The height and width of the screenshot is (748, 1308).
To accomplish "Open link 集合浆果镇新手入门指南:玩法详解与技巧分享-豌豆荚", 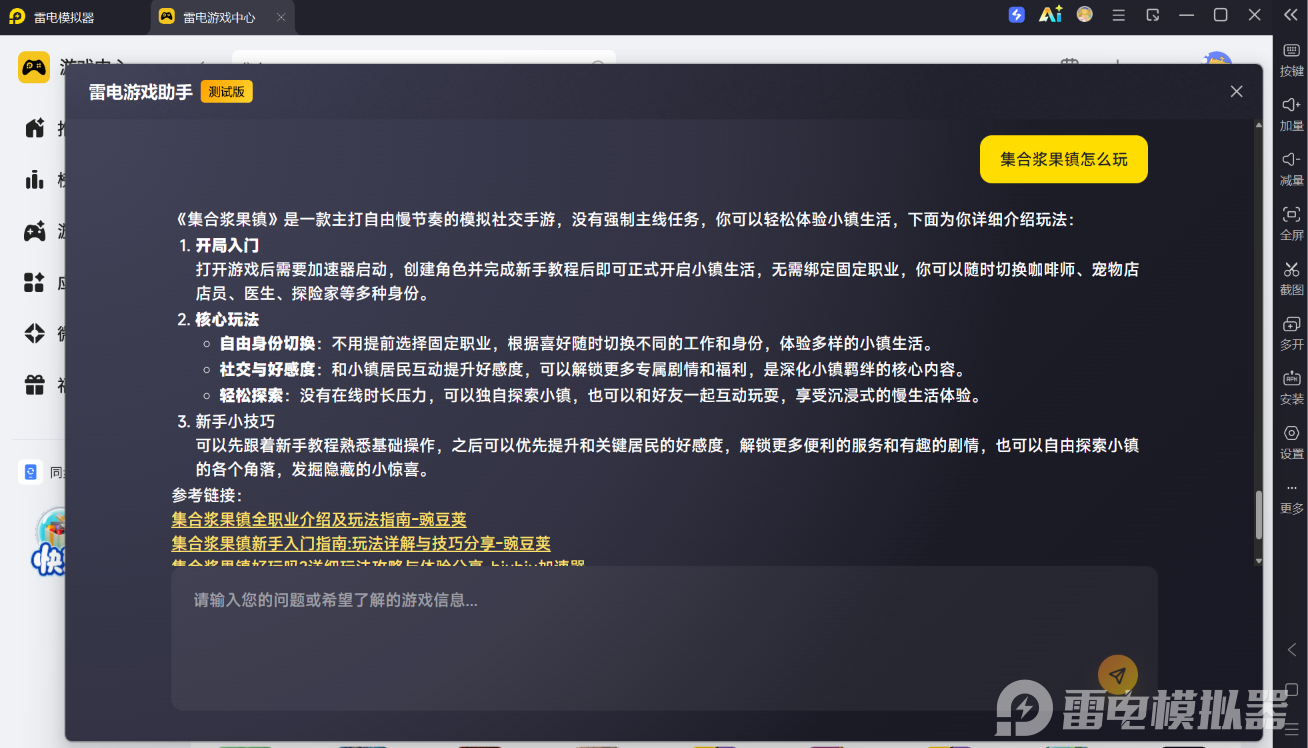I will [x=361, y=543].
